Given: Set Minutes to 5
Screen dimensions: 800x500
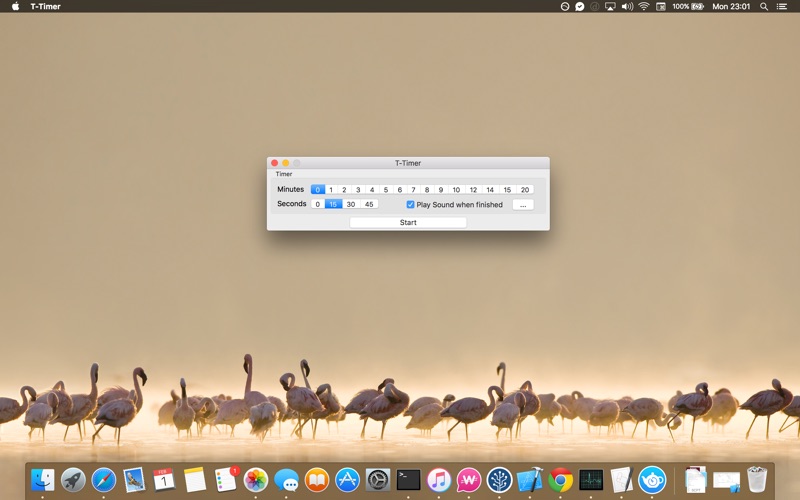Looking at the screenshot, I should point(385,189).
